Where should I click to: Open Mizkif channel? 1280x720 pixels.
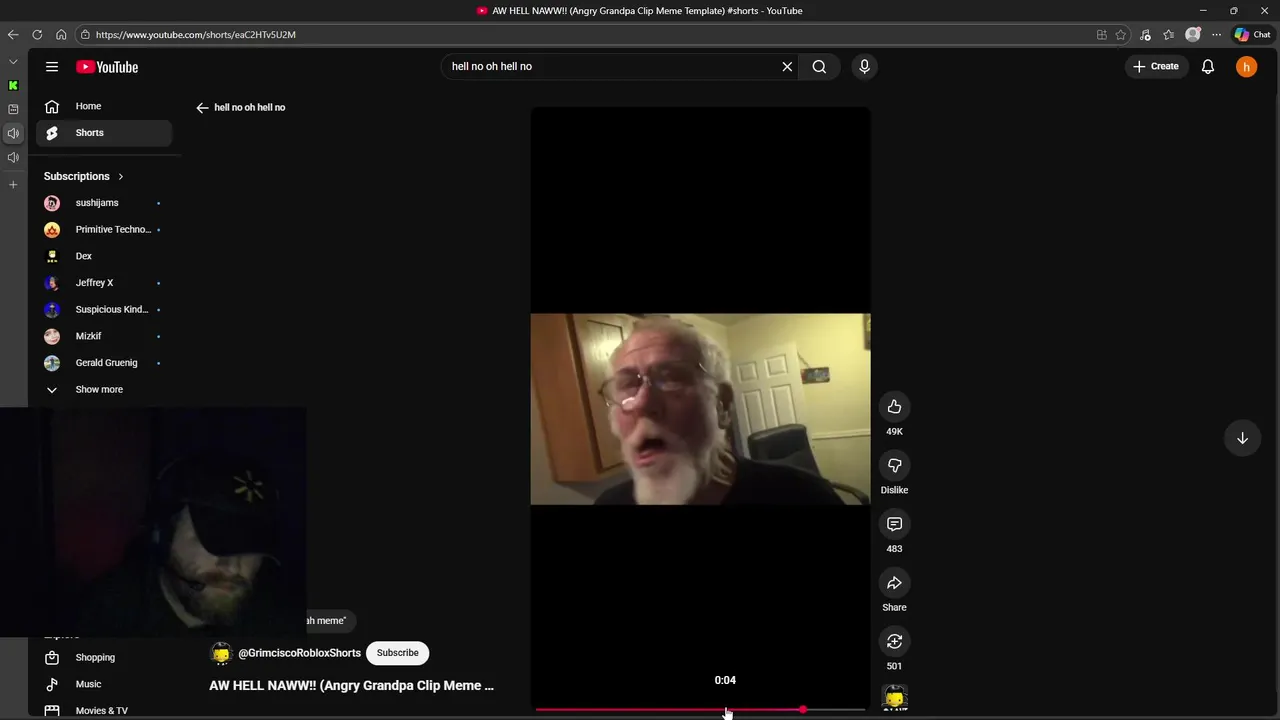pyautogui.click(x=104, y=336)
